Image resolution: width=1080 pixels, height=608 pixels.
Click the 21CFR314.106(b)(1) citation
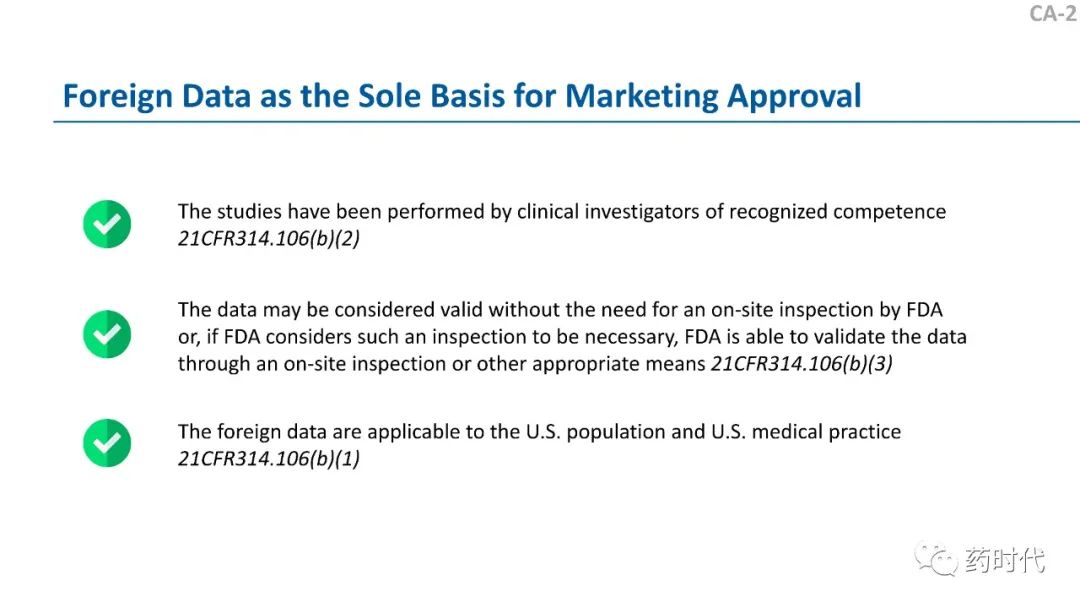269,459
